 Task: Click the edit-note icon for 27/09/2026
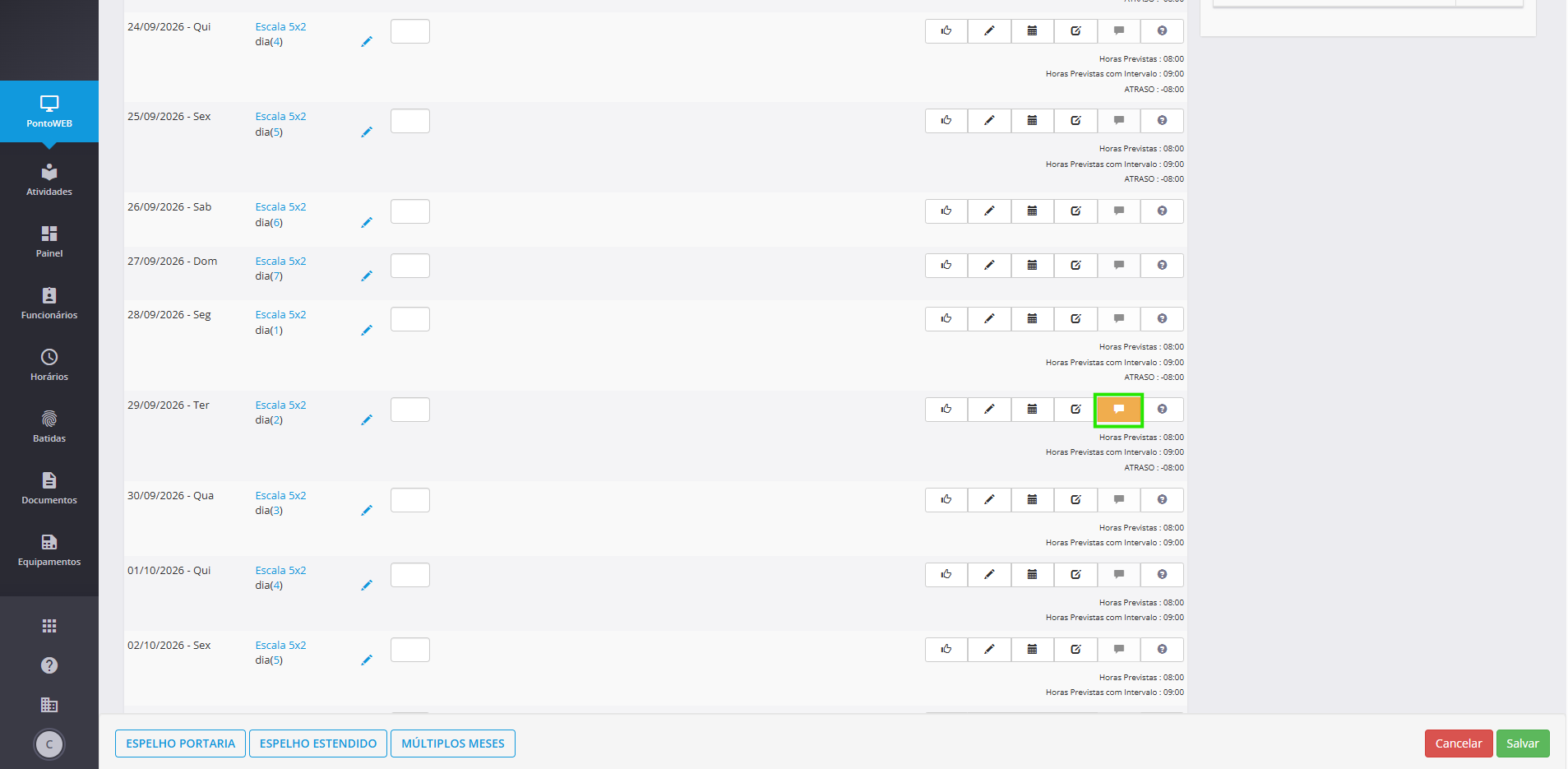click(x=1075, y=266)
